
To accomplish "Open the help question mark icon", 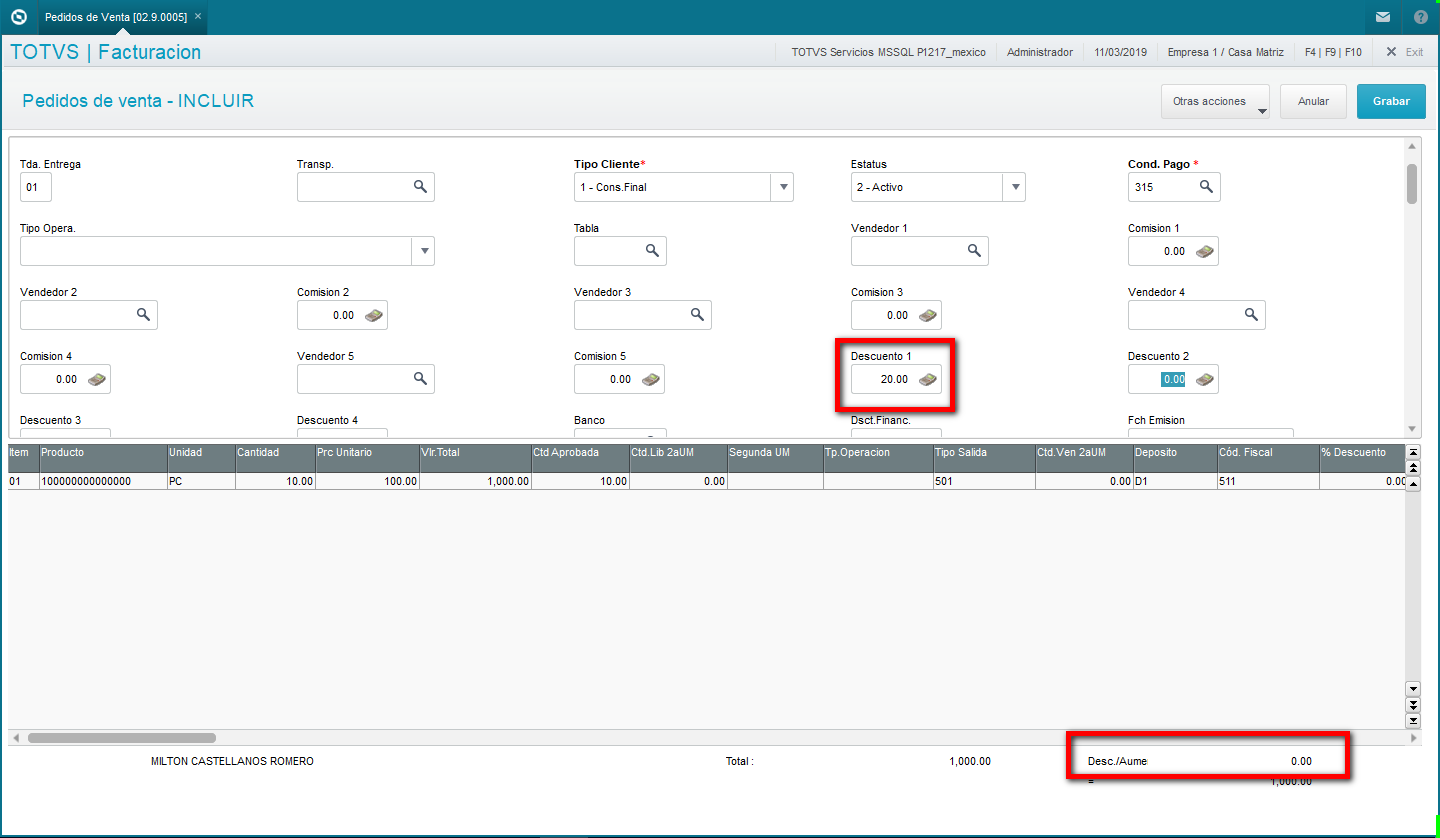I will [1421, 17].
